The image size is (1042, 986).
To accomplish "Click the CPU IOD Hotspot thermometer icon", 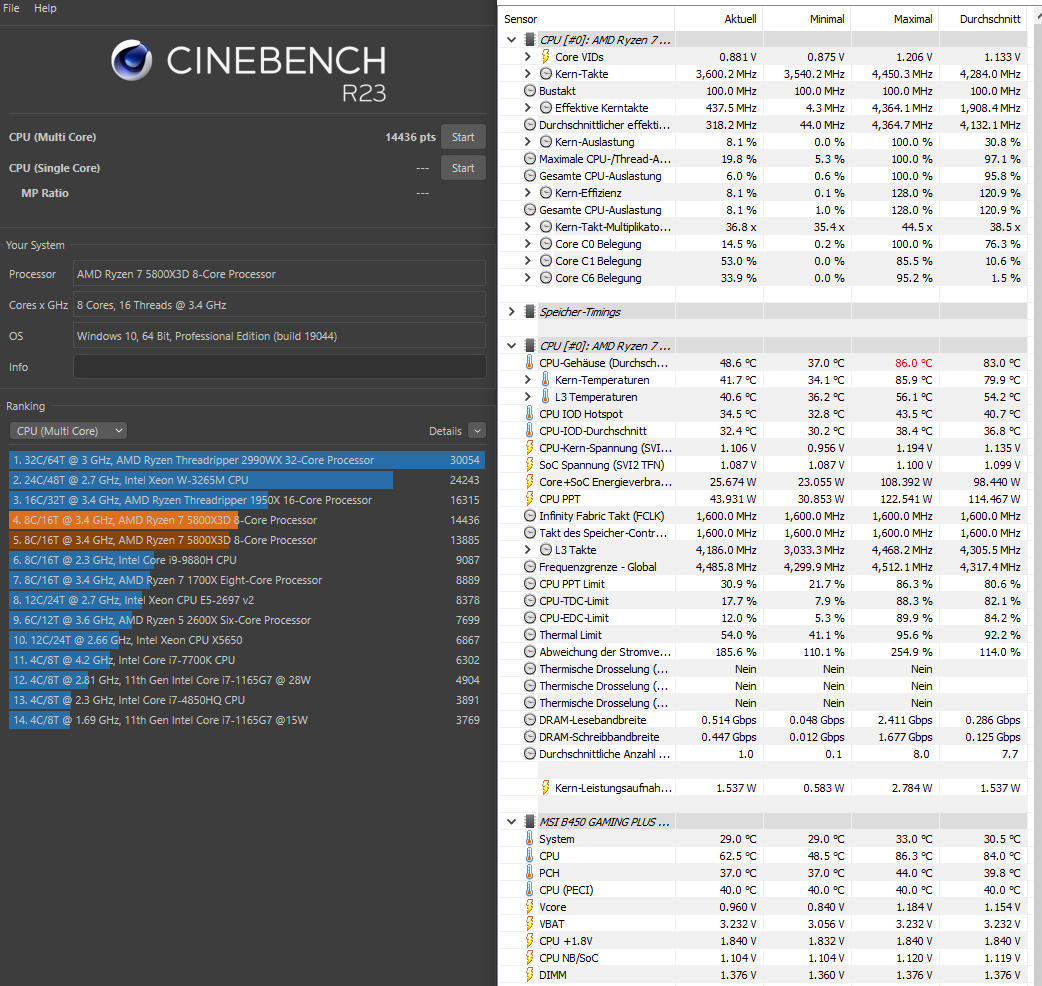I will coord(530,413).
